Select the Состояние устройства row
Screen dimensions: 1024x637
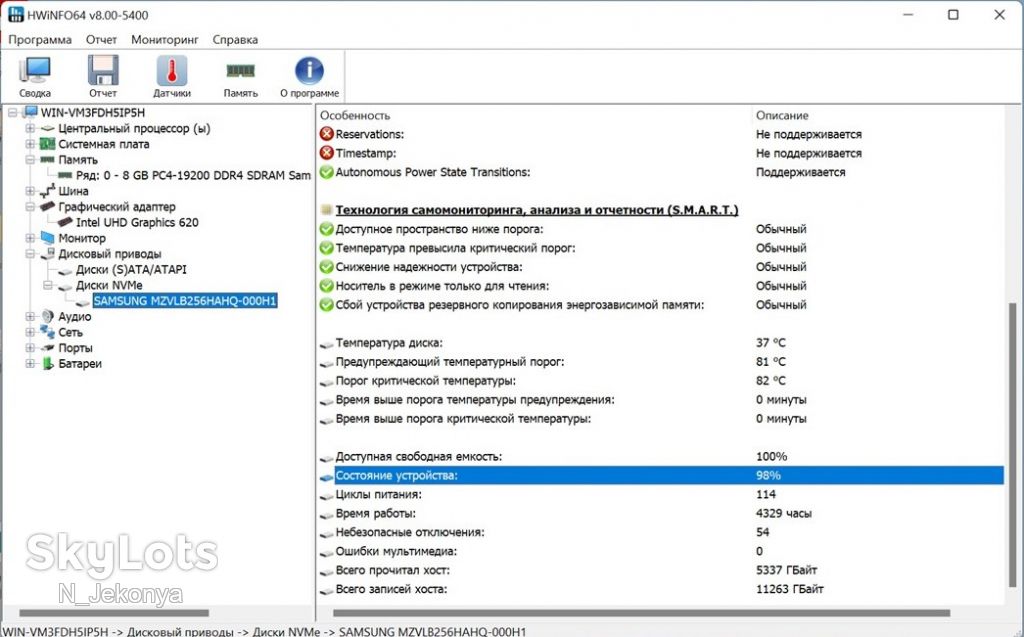pos(661,475)
